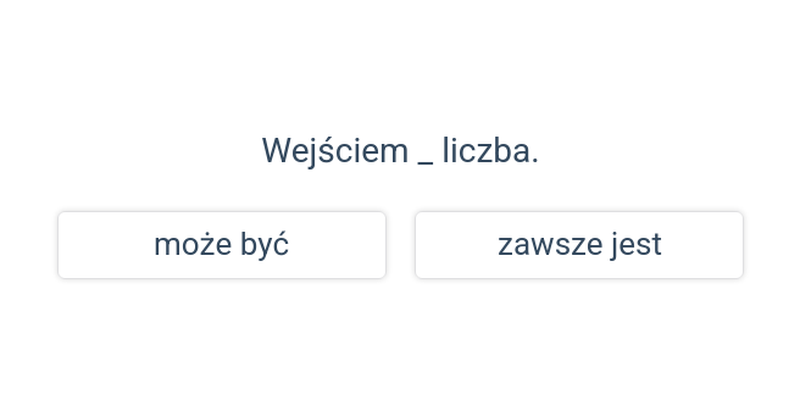The height and width of the screenshot is (400, 800).
Task: Answer with "może być"
Action: click(x=221, y=245)
